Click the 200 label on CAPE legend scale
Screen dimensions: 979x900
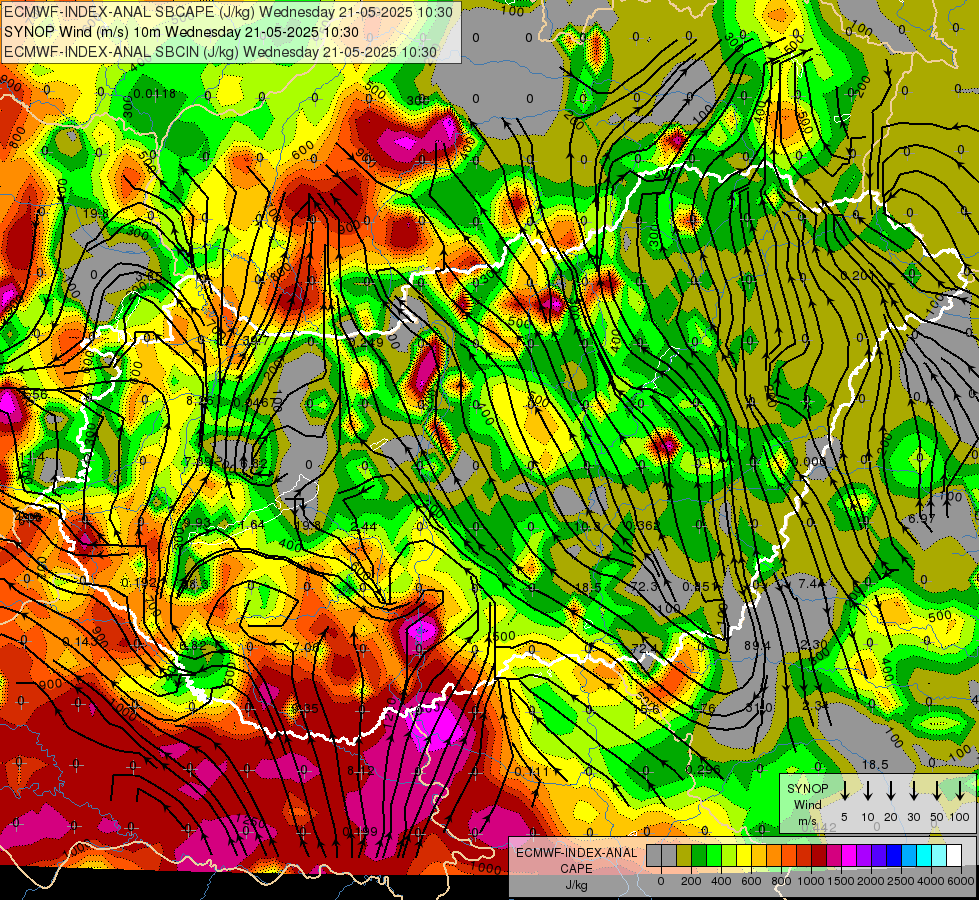691,881
